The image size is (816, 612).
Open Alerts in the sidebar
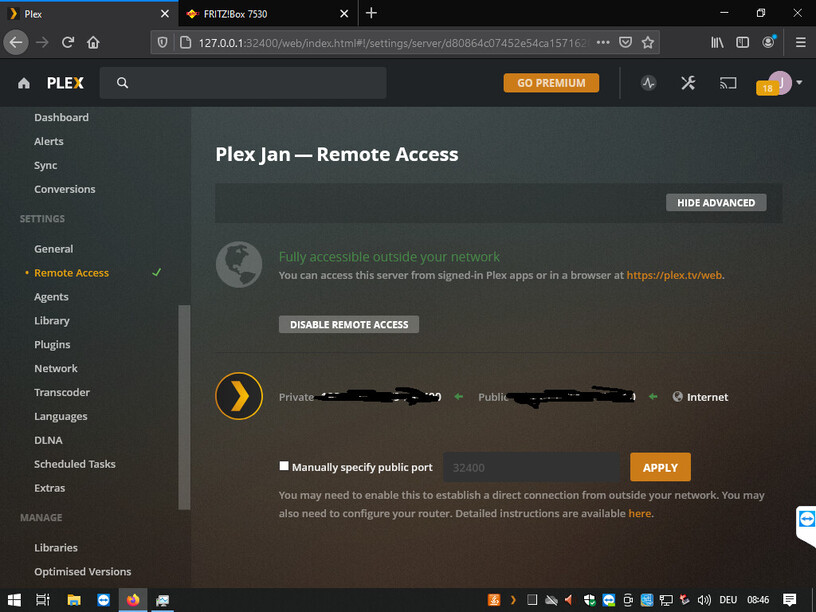pyautogui.click(x=49, y=142)
